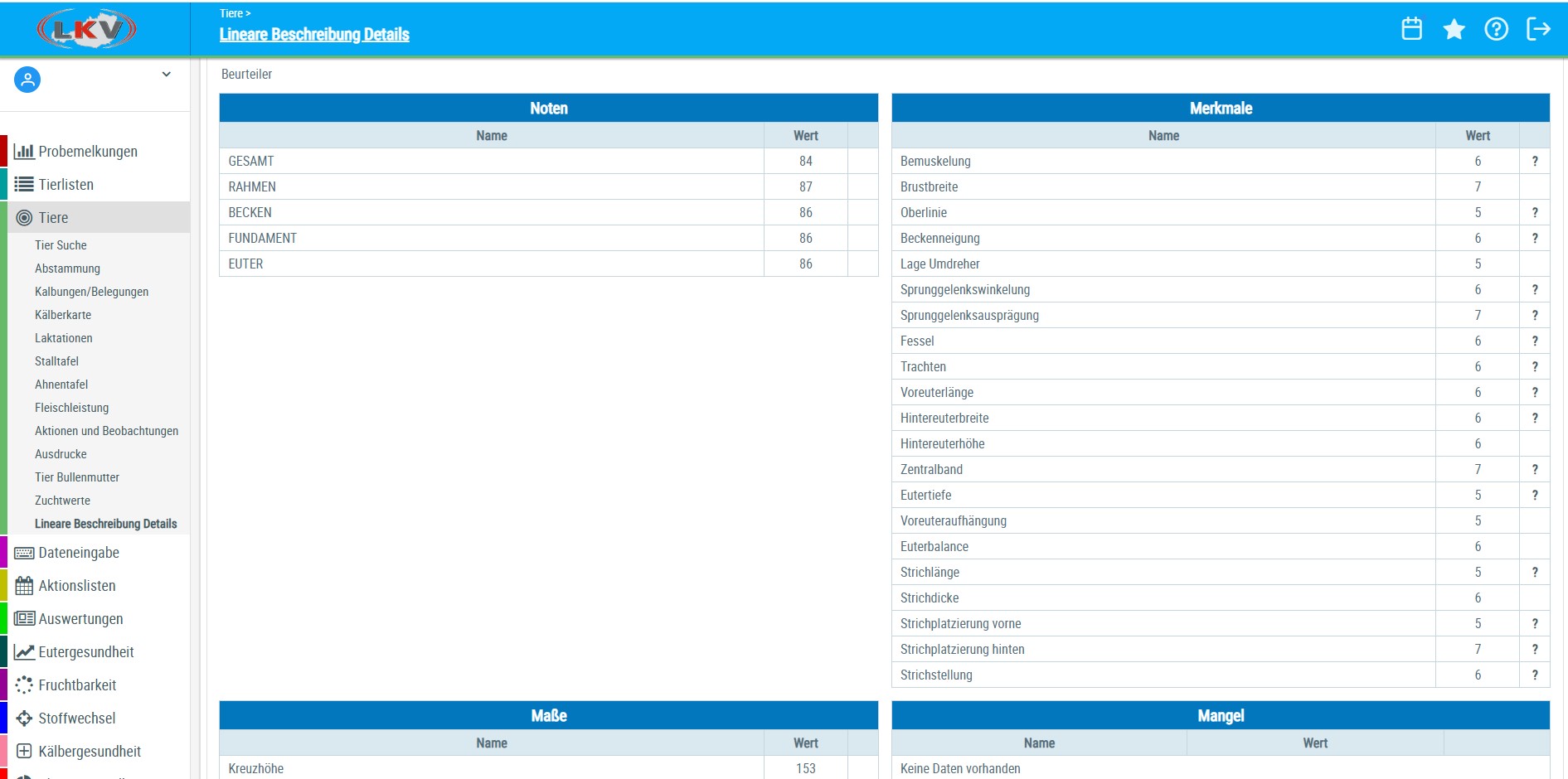Expand the Dateneingabe sidebar section
The image size is (1568, 779).
(79, 553)
